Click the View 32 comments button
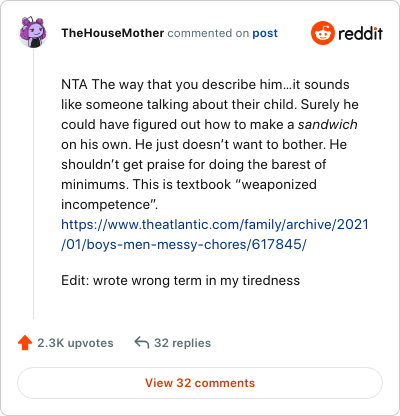 point(200,383)
